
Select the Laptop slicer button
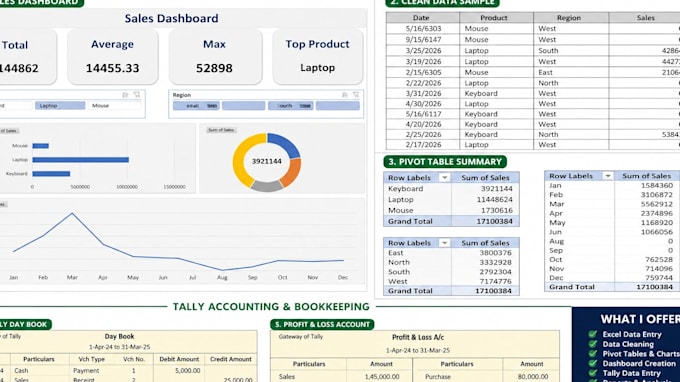60,105
